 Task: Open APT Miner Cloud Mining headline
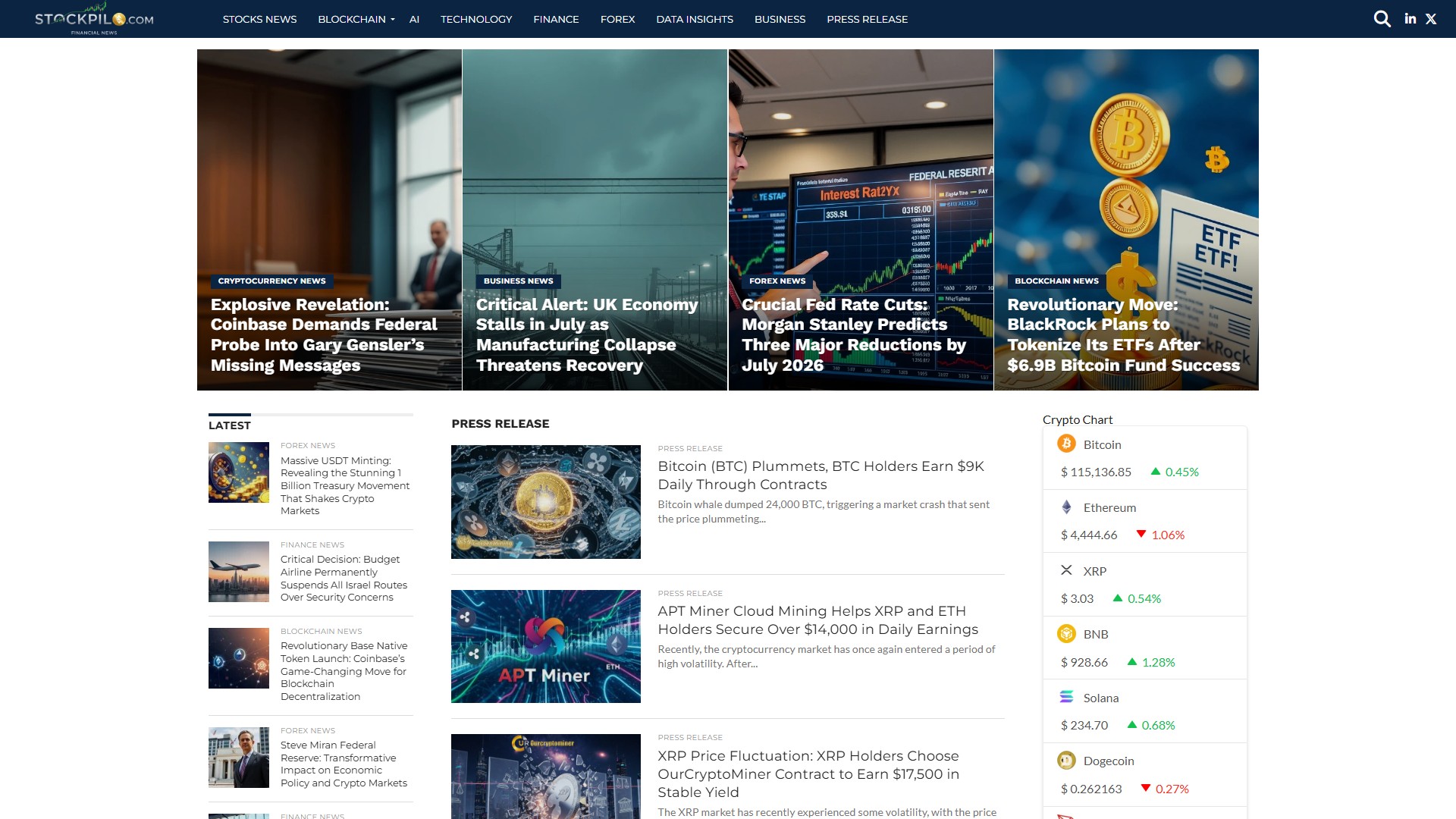(x=817, y=620)
